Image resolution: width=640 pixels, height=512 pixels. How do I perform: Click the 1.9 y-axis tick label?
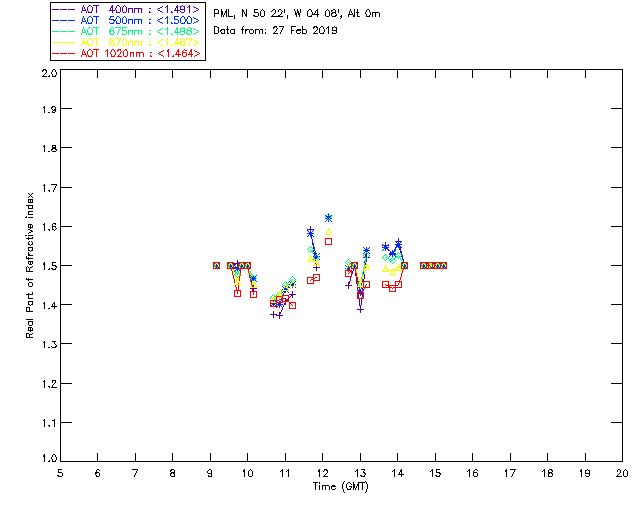pos(49,109)
